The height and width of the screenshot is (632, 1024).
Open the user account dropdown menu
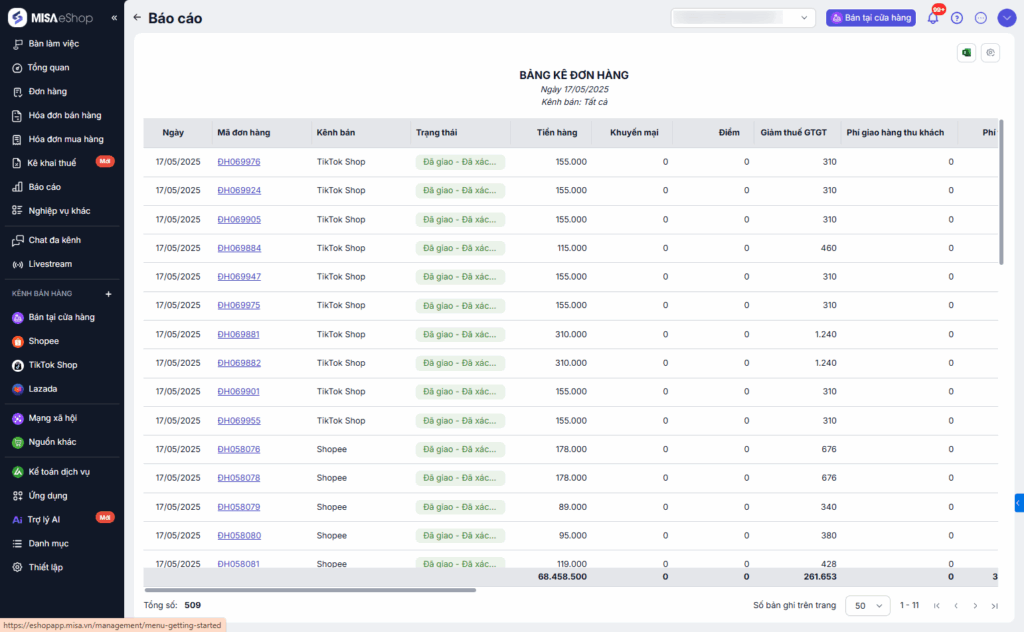(x=1006, y=18)
